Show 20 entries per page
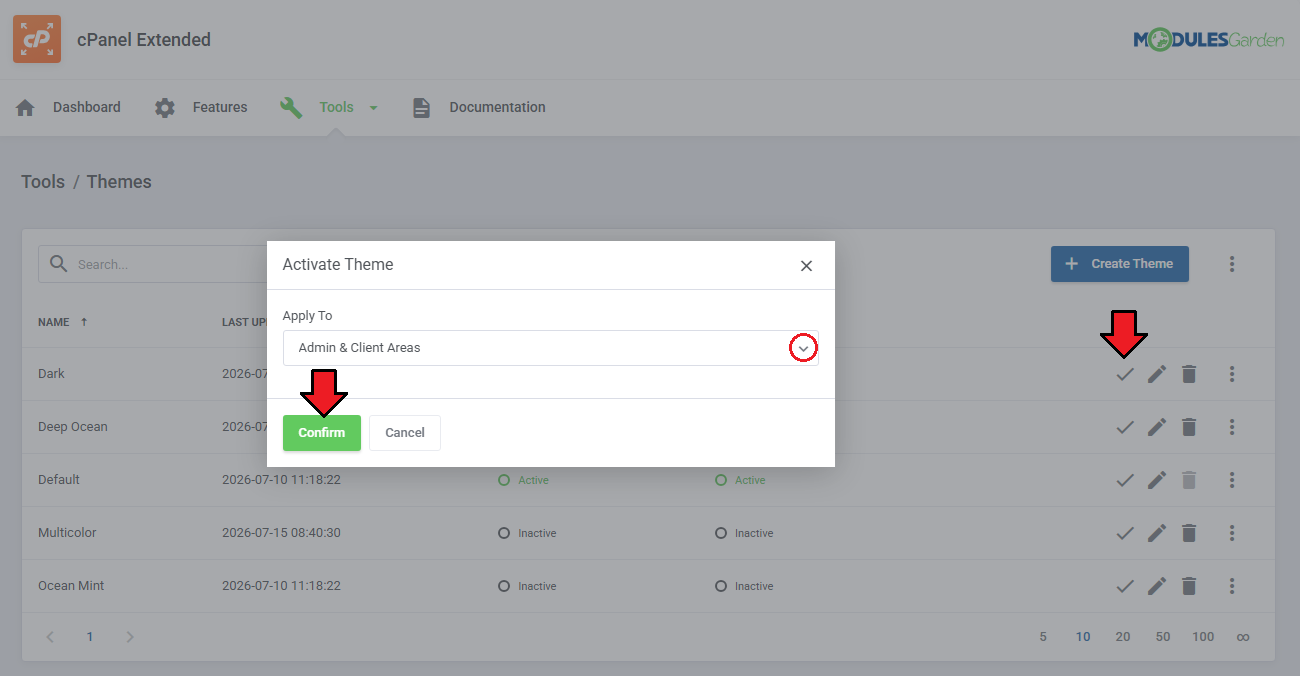Image resolution: width=1300 pixels, height=676 pixels. click(x=1123, y=637)
